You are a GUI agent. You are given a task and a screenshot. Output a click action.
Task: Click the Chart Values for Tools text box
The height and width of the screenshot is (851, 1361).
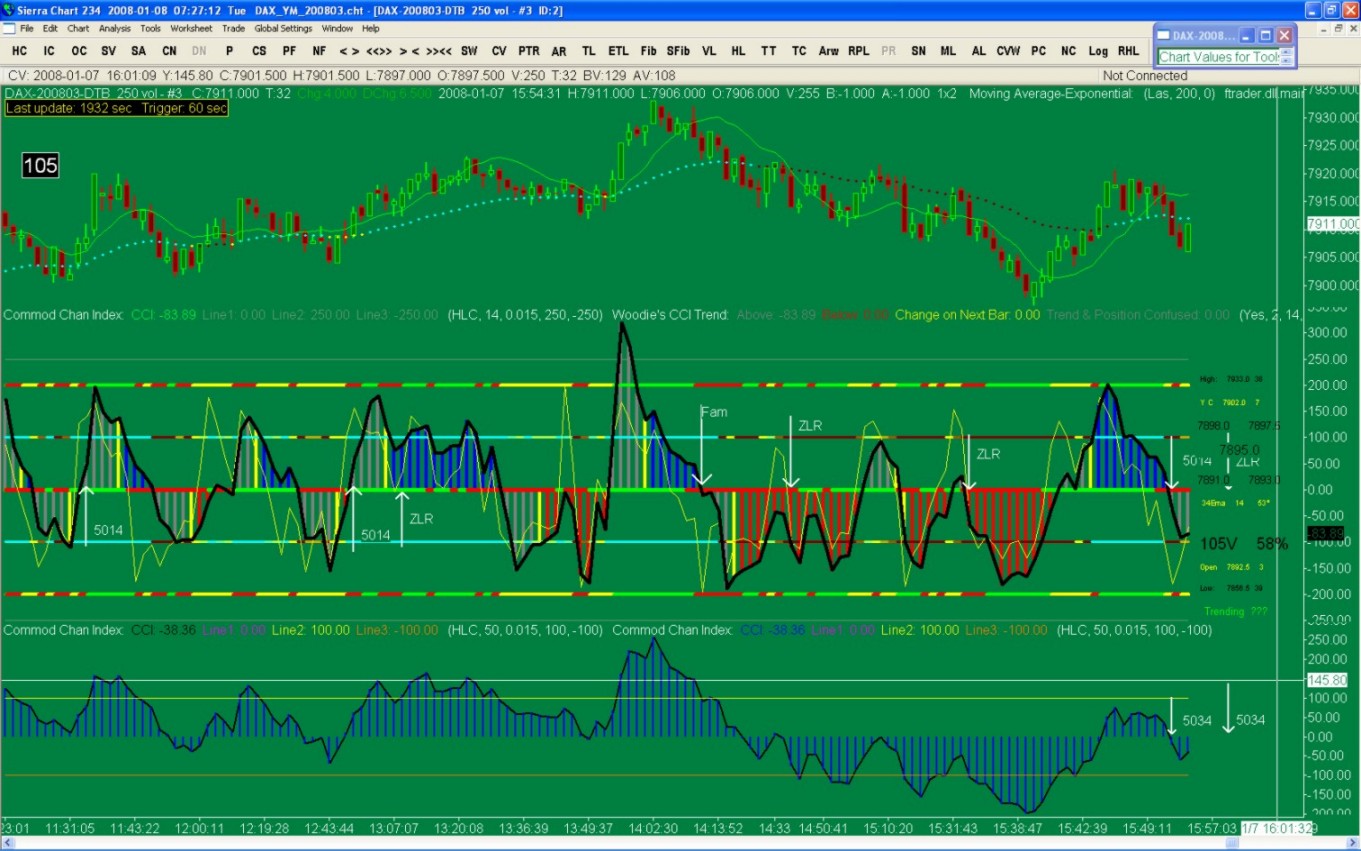[1220, 57]
